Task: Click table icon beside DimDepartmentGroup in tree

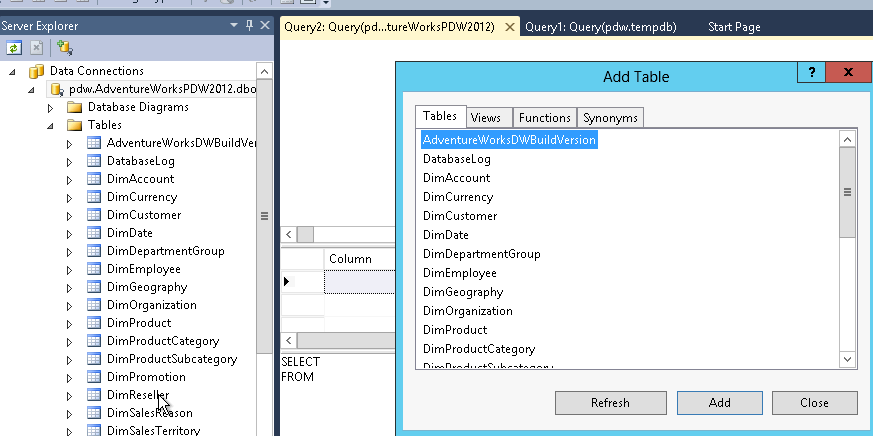Action: click(x=94, y=251)
